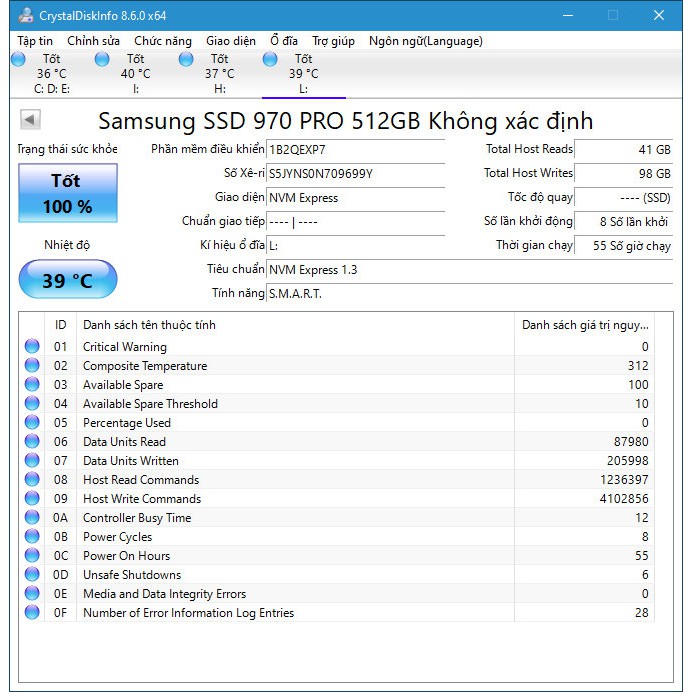Click the power on count value 8 Số lần khởi

click(x=624, y=222)
